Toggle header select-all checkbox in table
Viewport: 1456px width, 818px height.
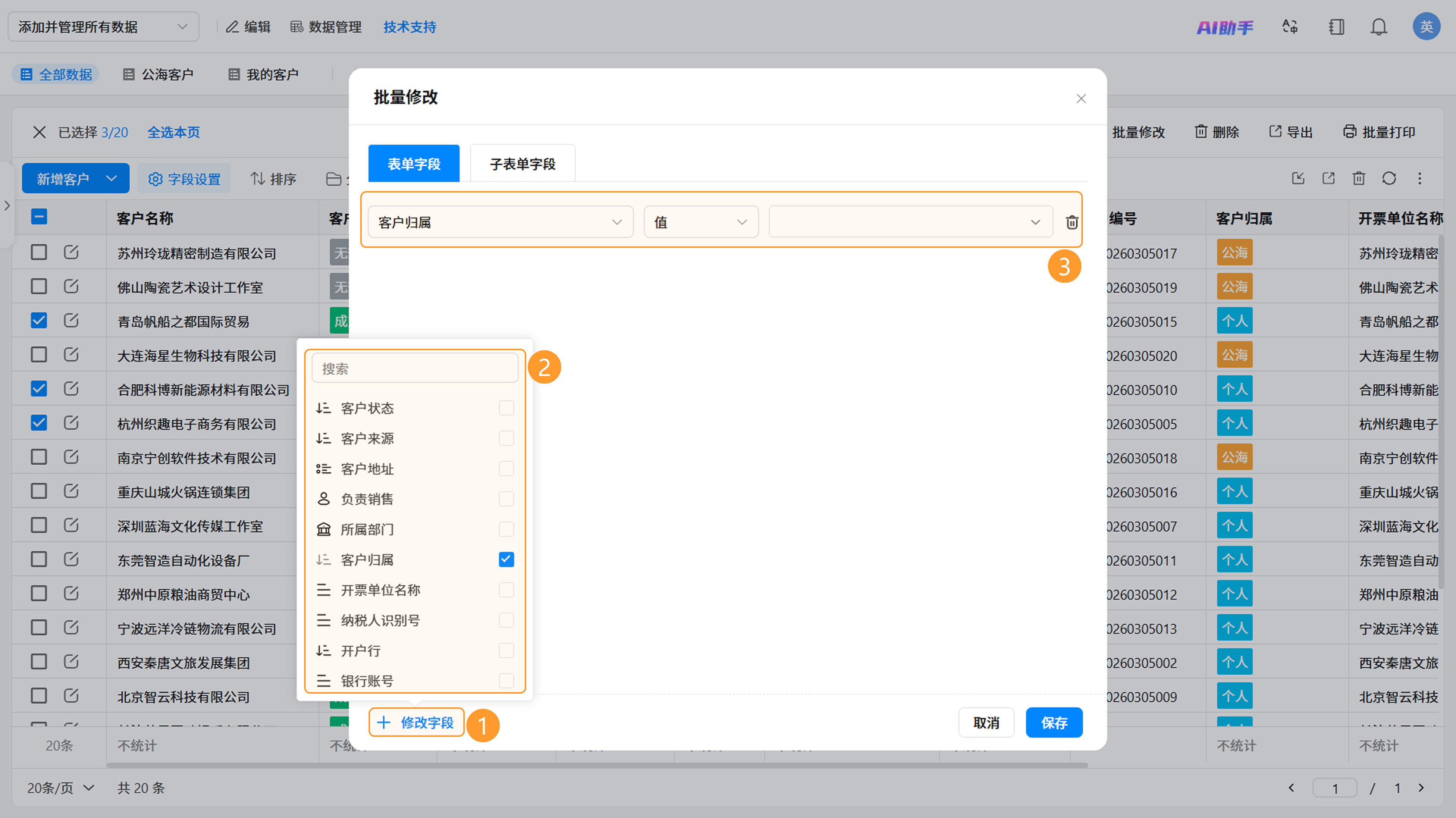point(39,217)
